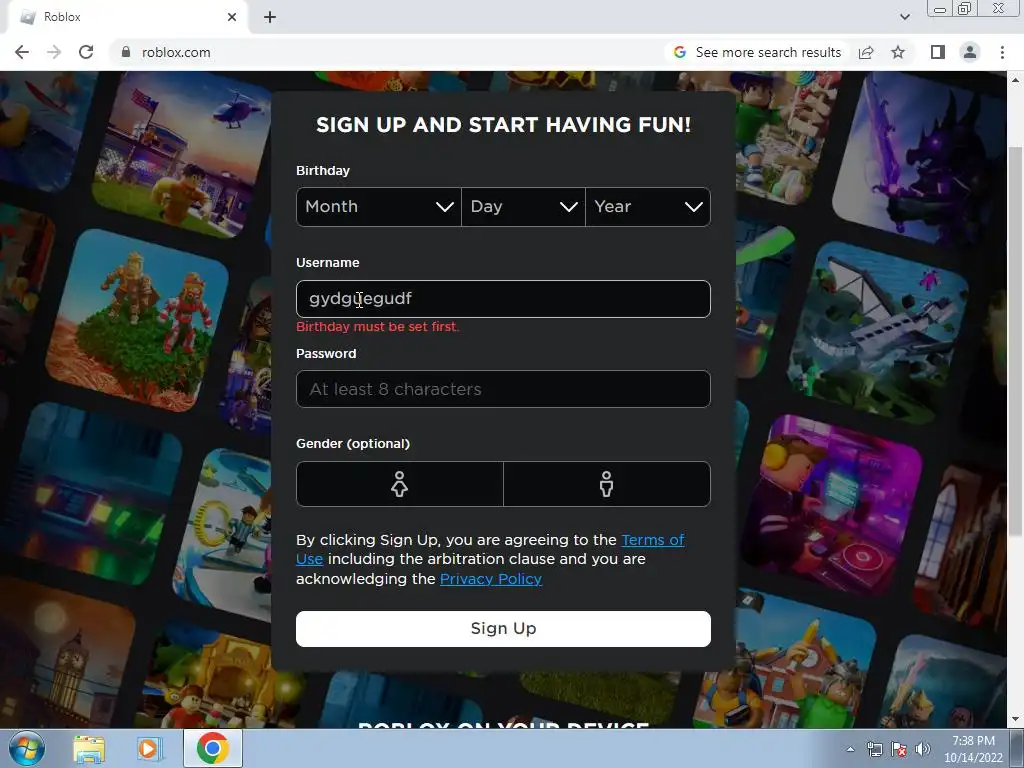This screenshot has height=768, width=1024.
Task: Click the Chrome taskbar icon
Action: tap(213, 748)
